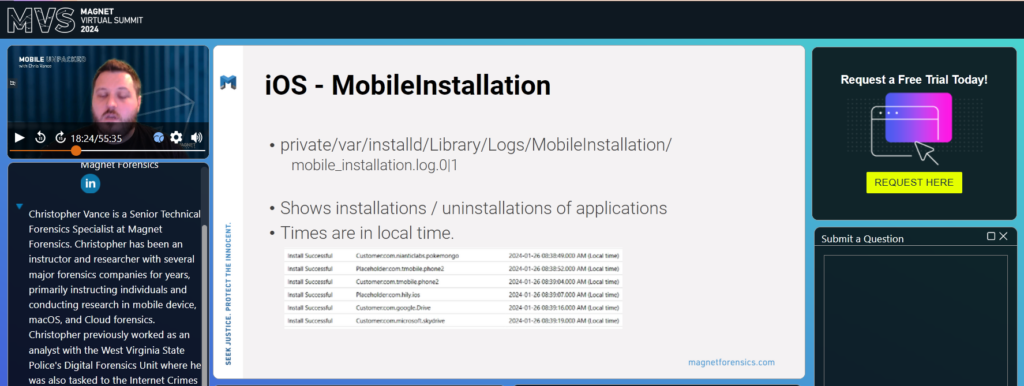Click the 18:24/55:35 time display
1024x386 pixels.
(x=96, y=138)
